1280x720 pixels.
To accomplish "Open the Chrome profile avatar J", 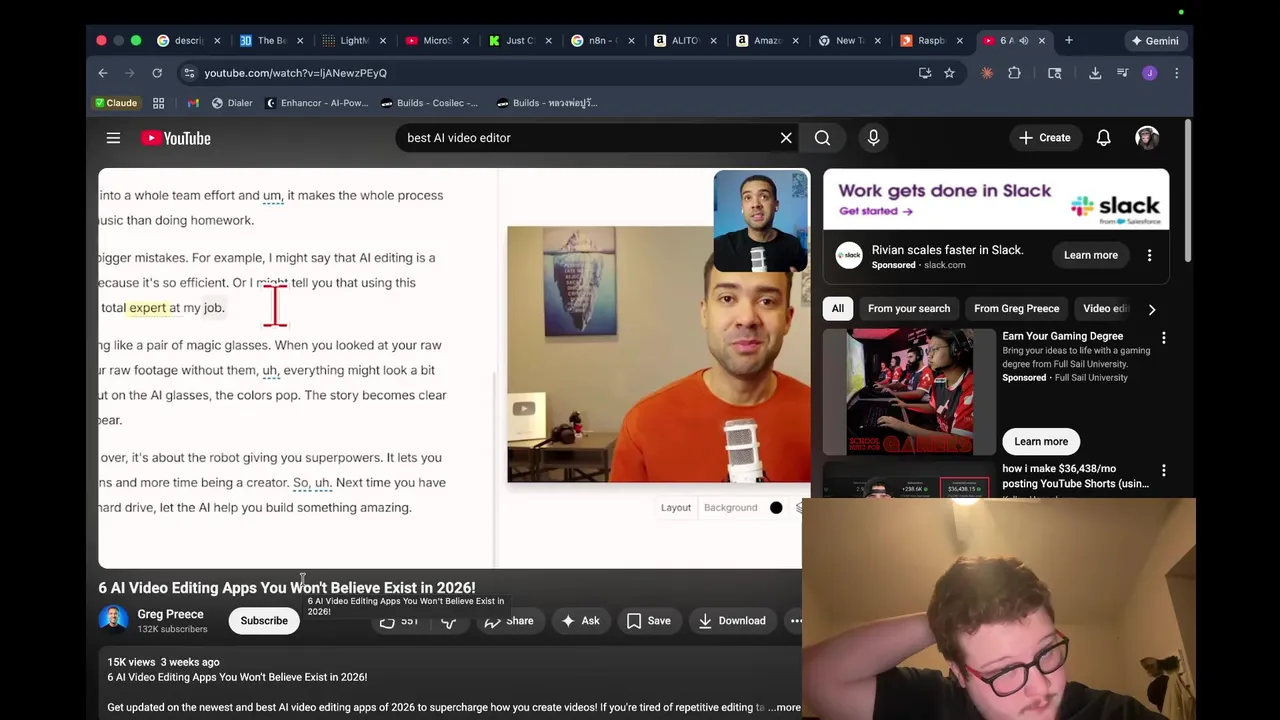I will 1149,73.
